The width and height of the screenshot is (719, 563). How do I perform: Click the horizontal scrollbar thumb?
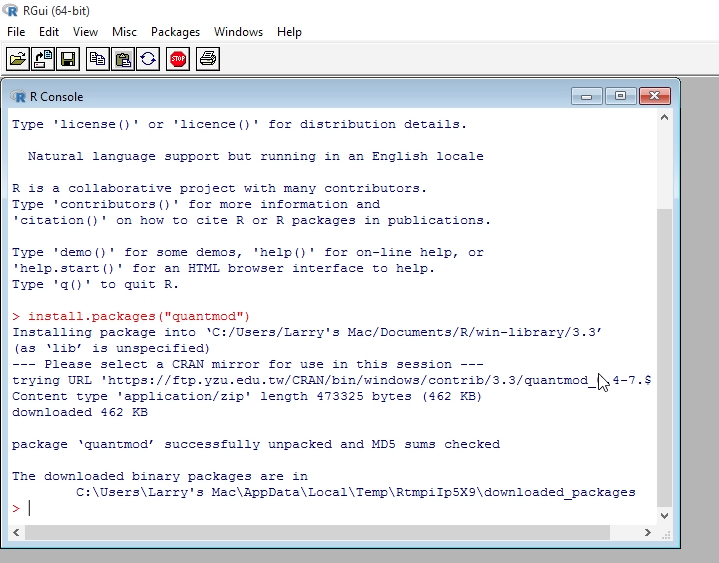pyautogui.click(x=317, y=532)
